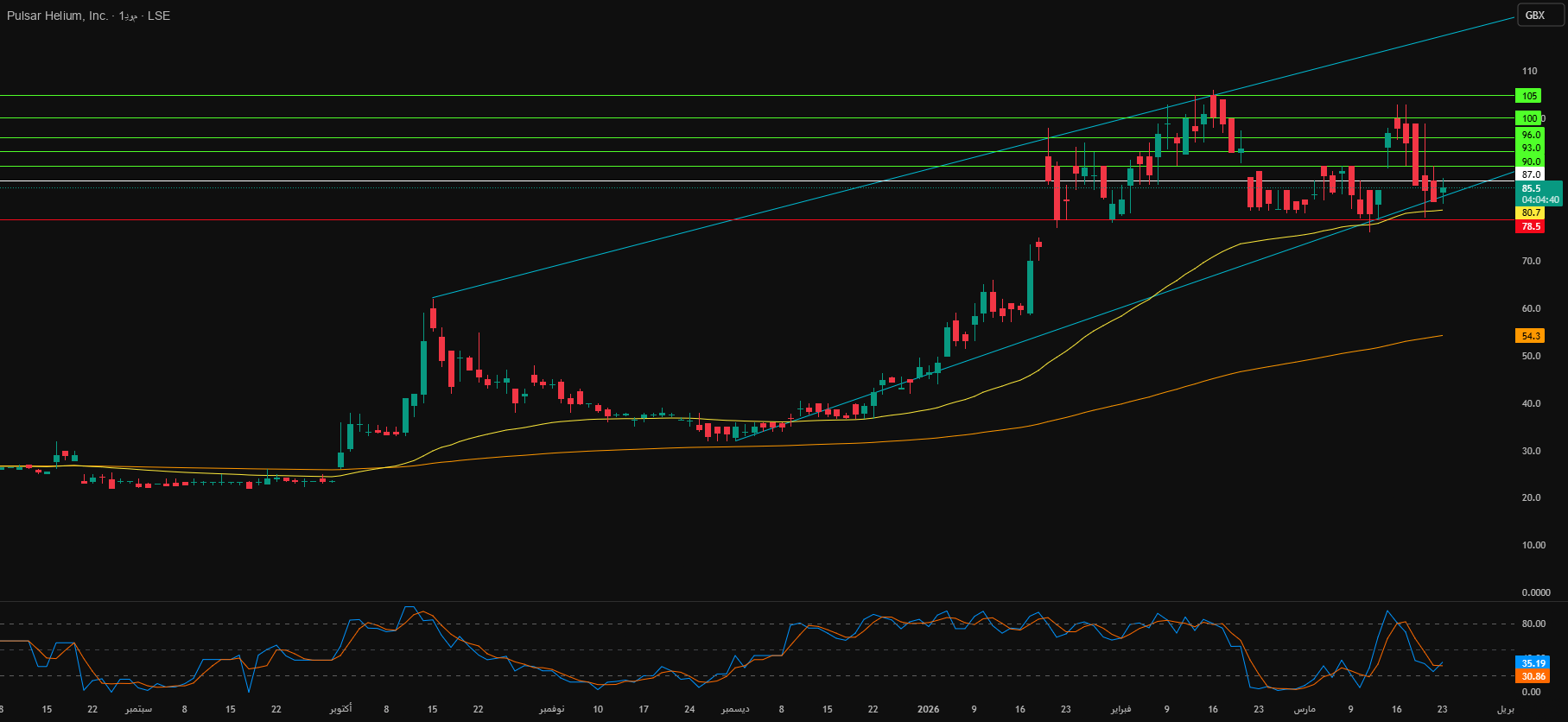Click the green 96.0 price level label
This screenshot has width=1568, height=722.
pyautogui.click(x=1530, y=135)
